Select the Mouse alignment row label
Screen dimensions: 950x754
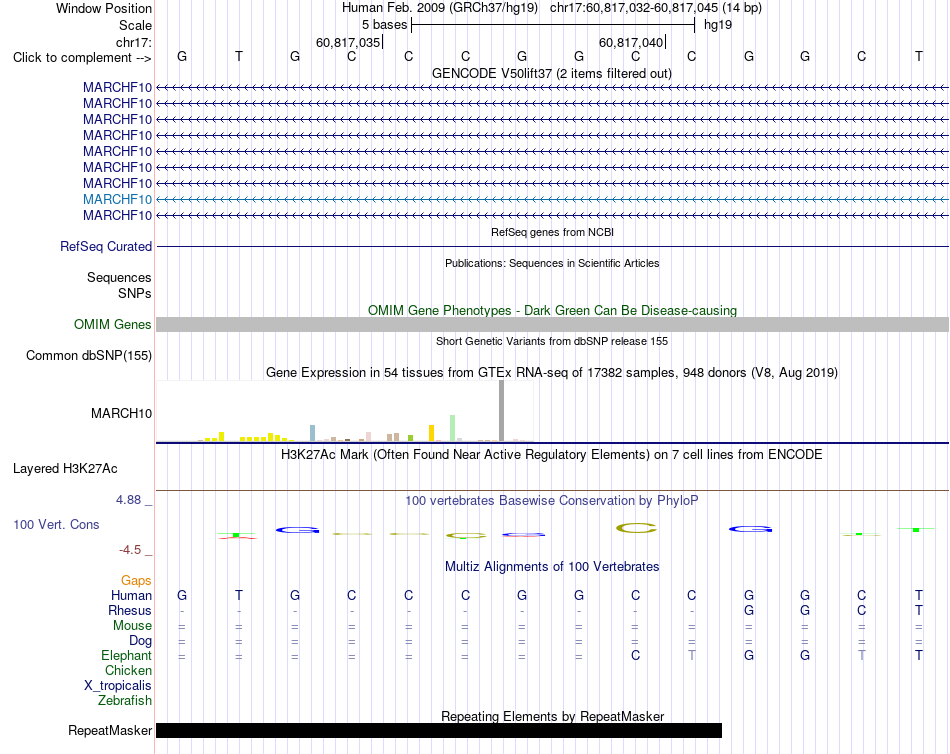[133, 626]
